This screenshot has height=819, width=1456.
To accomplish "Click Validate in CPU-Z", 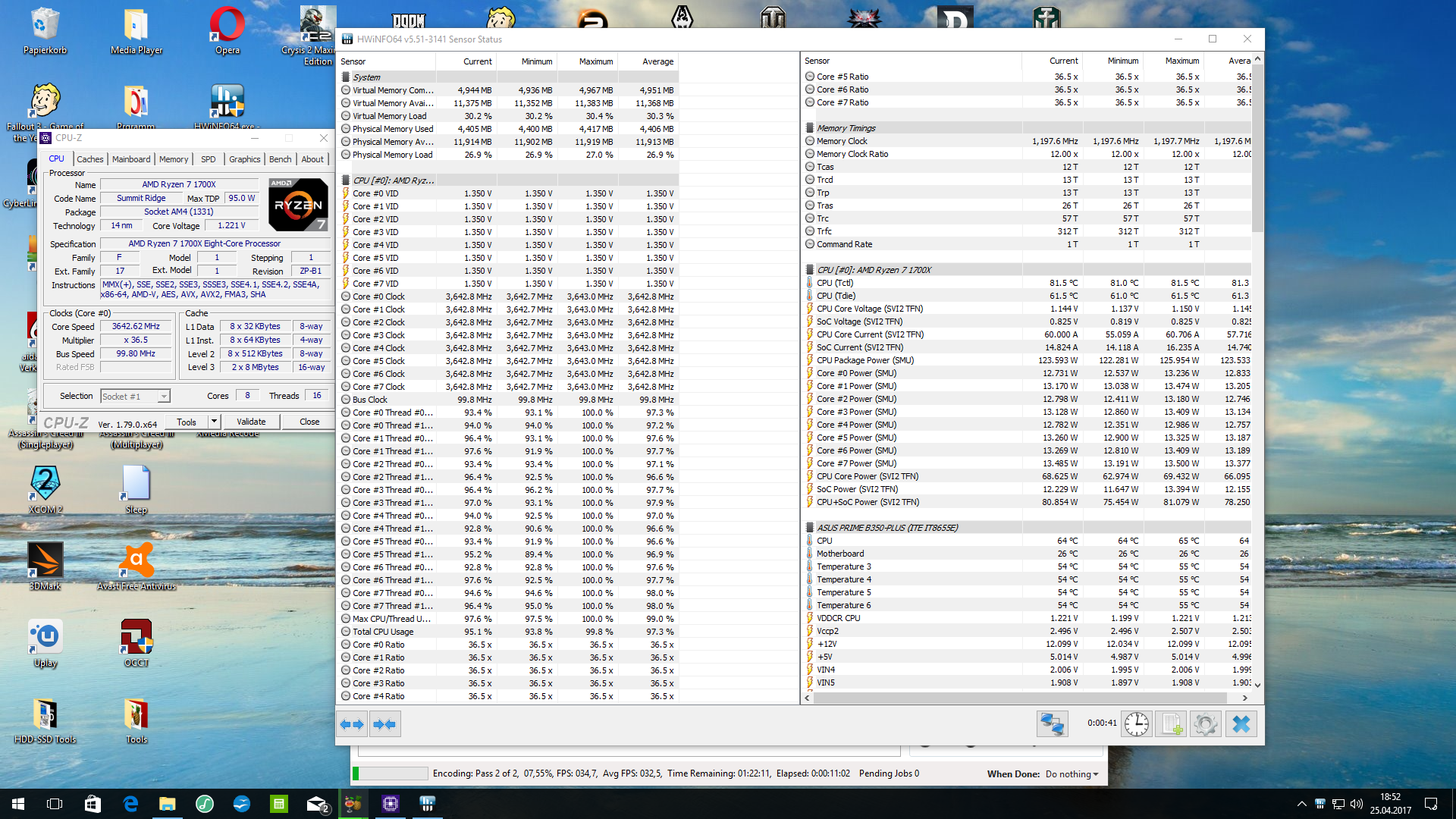I will [x=251, y=422].
